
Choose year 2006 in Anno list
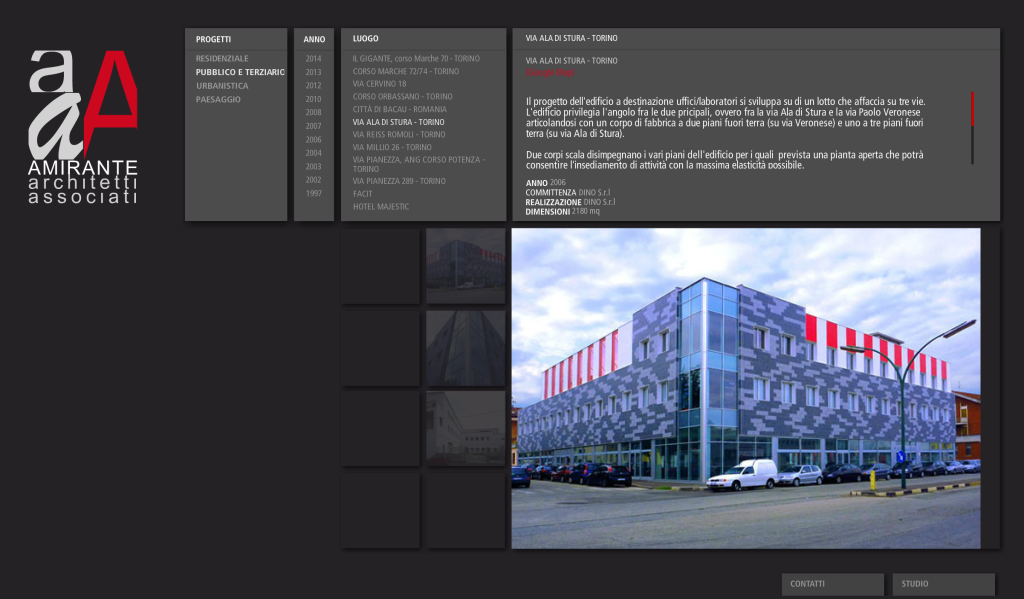(313, 140)
